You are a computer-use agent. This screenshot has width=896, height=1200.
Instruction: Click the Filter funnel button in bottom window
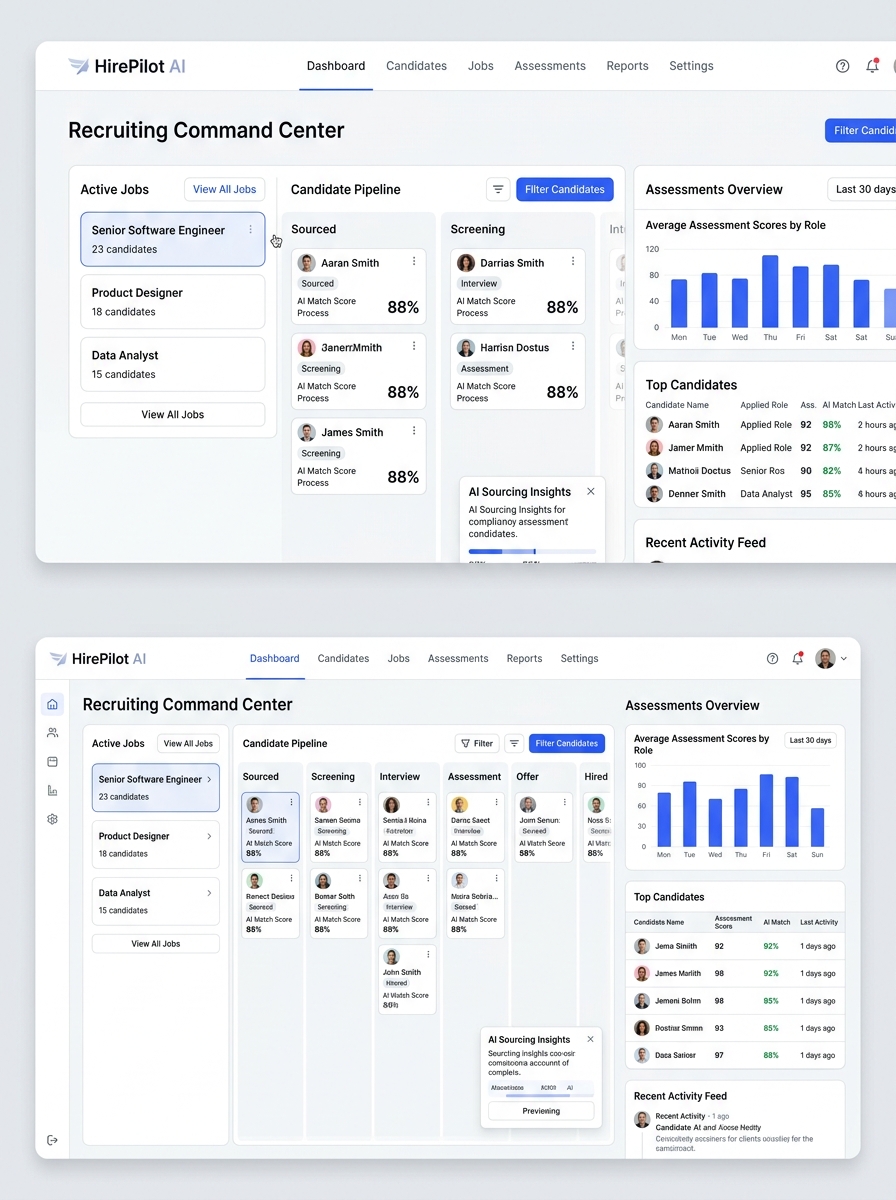[477, 743]
